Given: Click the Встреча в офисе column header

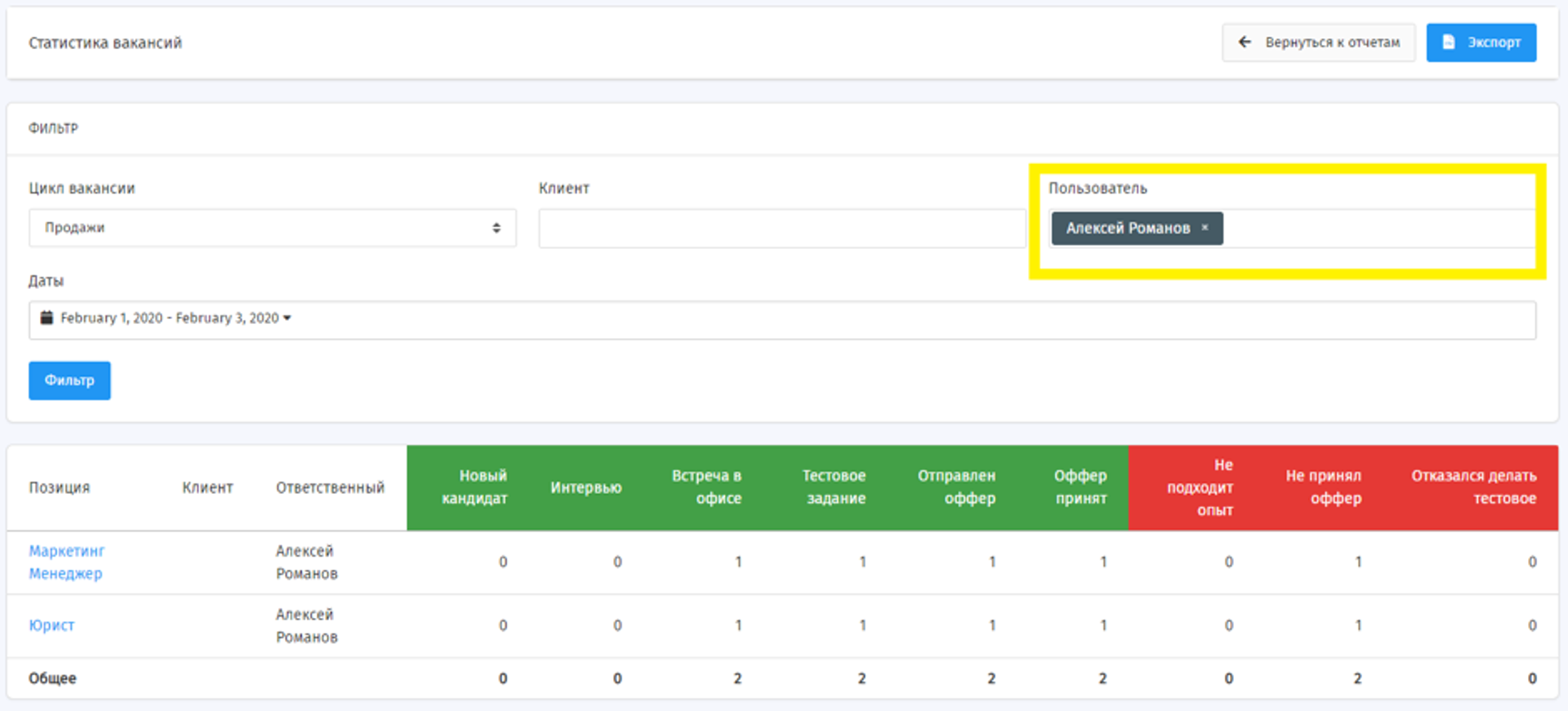Looking at the screenshot, I should pyautogui.click(x=706, y=487).
